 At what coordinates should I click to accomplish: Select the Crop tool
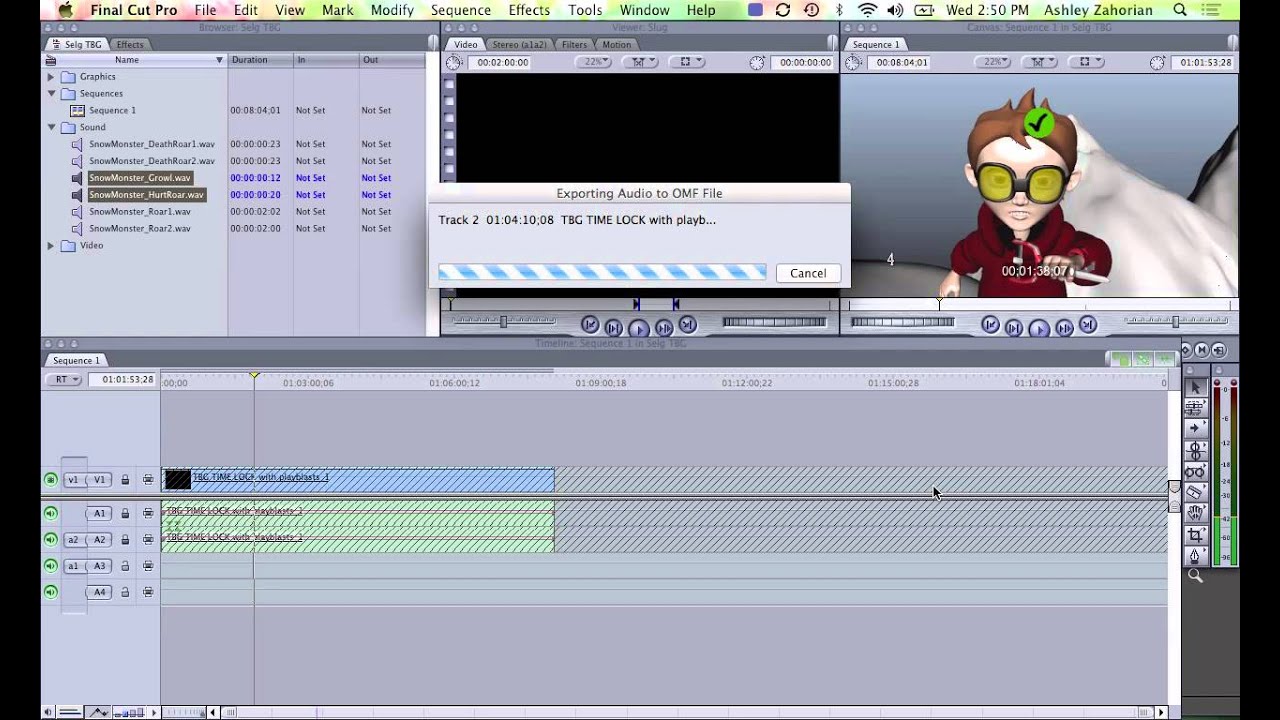[1194, 535]
